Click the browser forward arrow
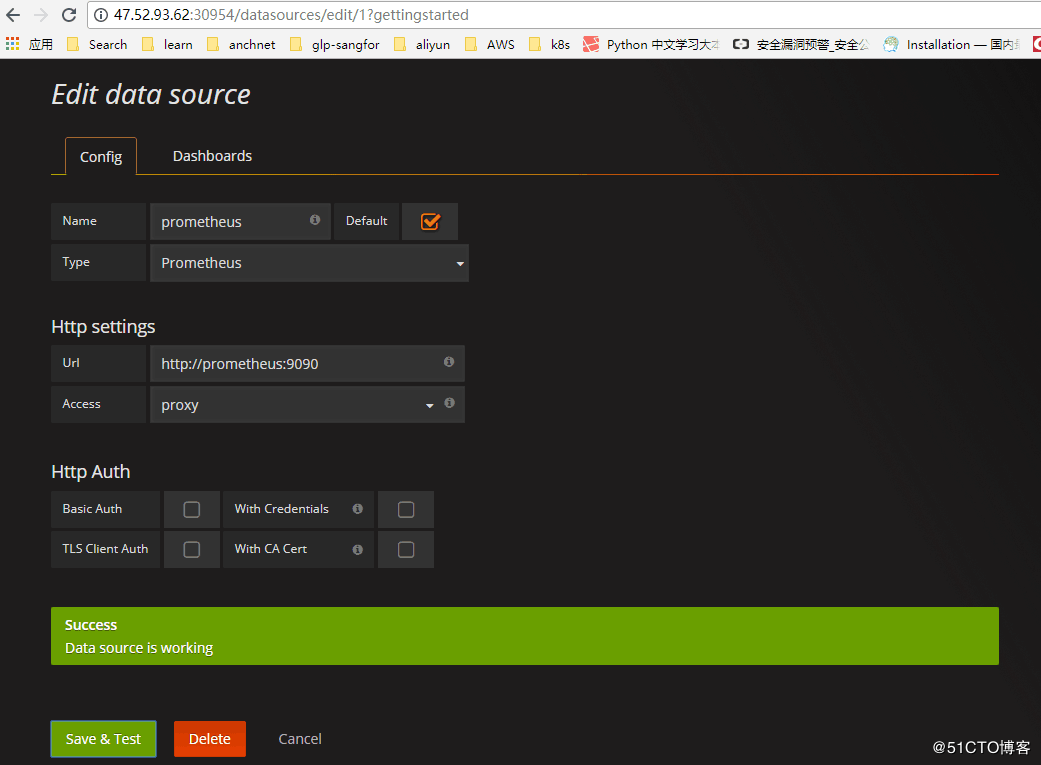The image size is (1041, 765). 40,15
